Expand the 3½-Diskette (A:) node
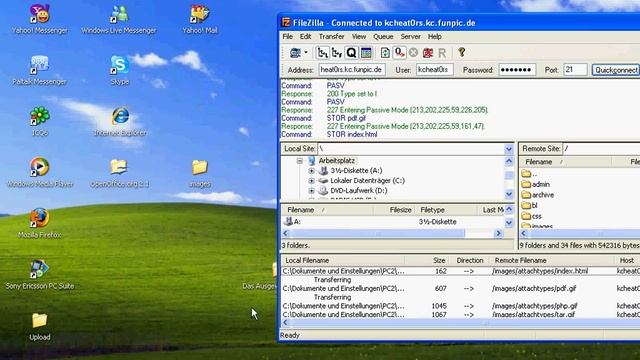Screen dimensions: 640x360 pos(311,171)
